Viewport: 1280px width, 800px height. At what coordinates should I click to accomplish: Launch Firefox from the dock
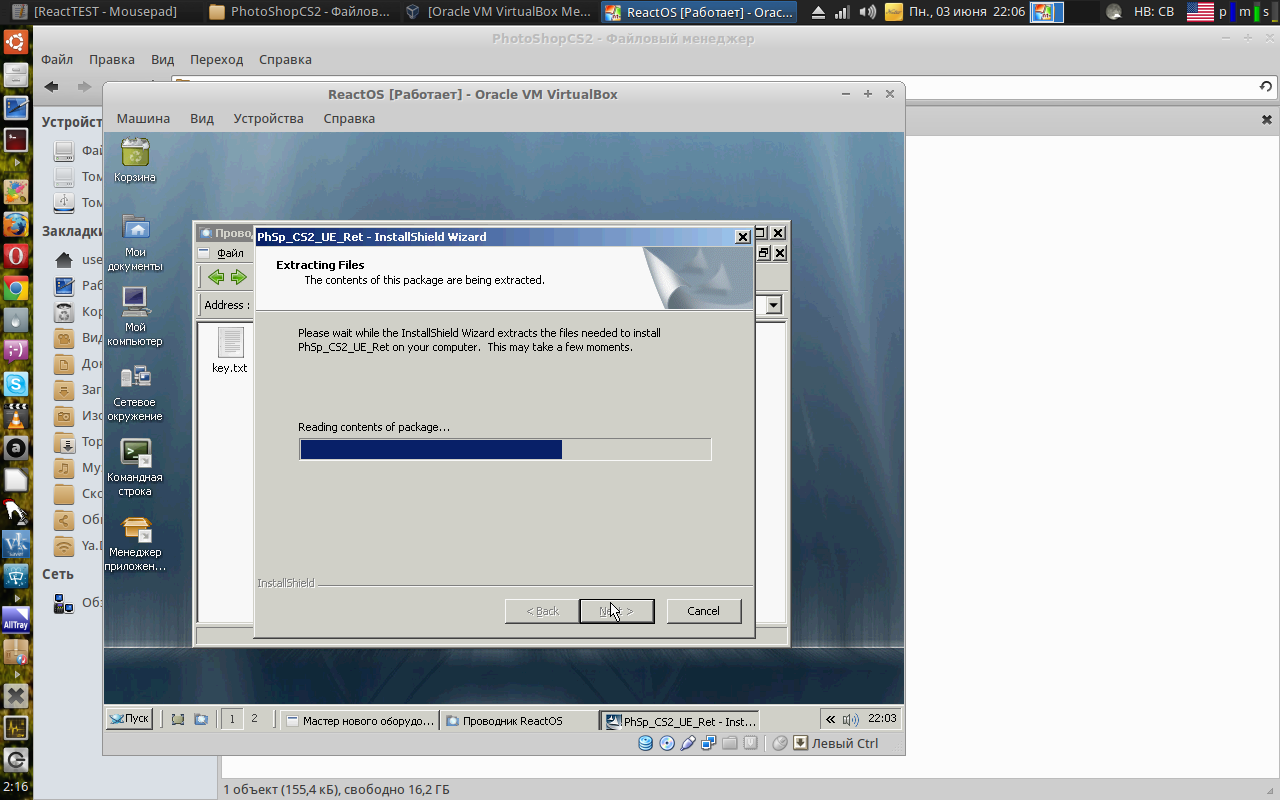[x=15, y=224]
